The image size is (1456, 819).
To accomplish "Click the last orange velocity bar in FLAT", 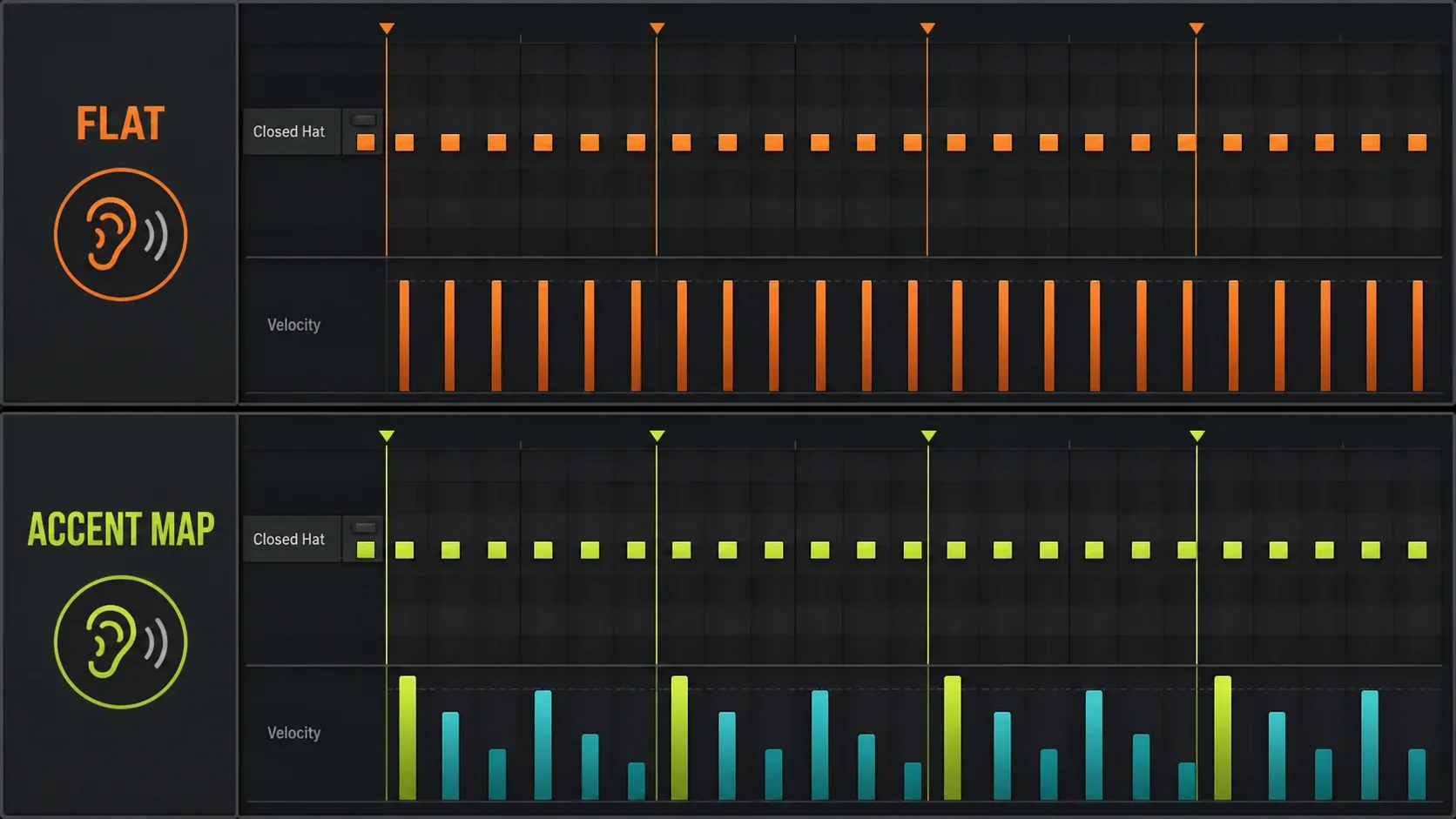I will 1418,335.
